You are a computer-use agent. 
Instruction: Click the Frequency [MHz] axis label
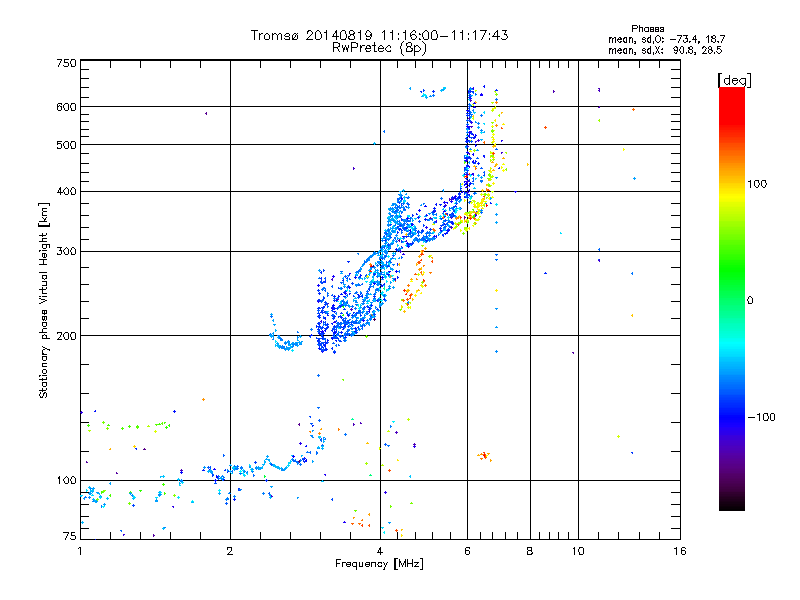[379, 564]
